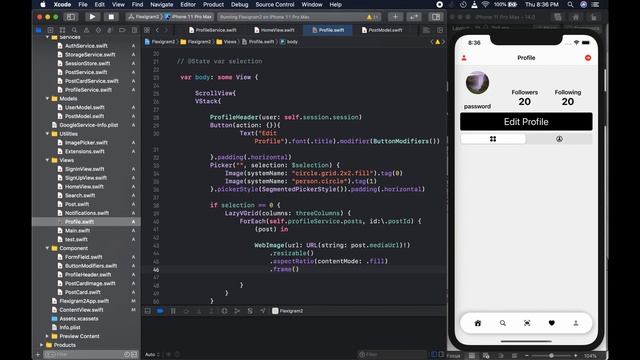The width and height of the screenshot is (640, 360).
Task: Open the issue navigator warning icon
Action: 86,30
